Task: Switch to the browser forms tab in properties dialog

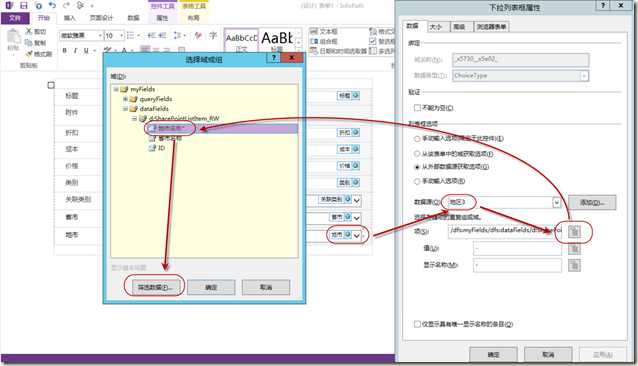Action: [492, 27]
